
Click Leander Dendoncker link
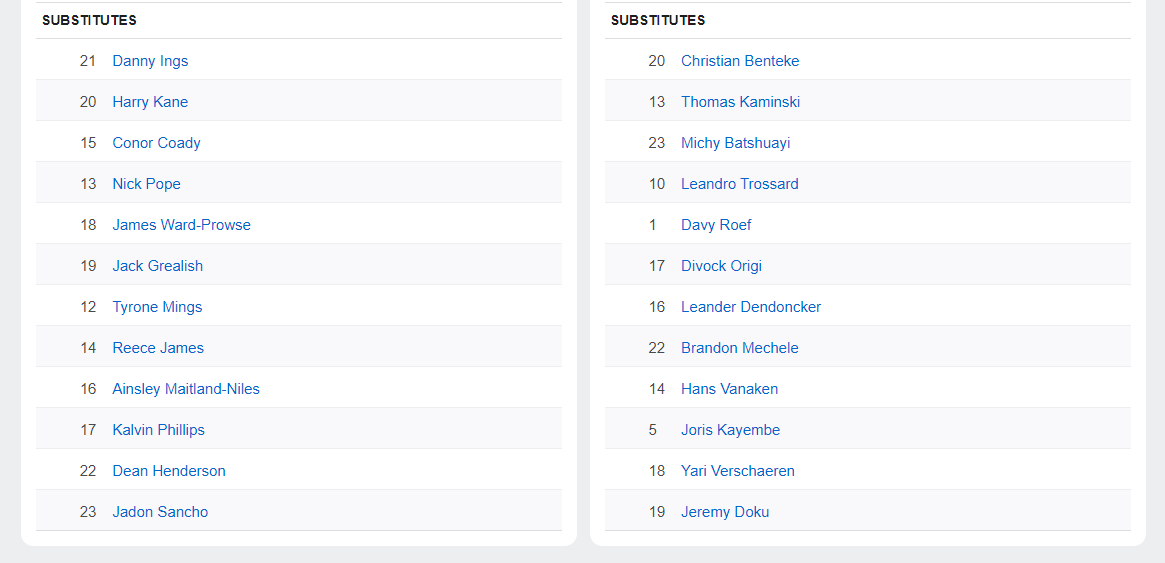coord(751,307)
